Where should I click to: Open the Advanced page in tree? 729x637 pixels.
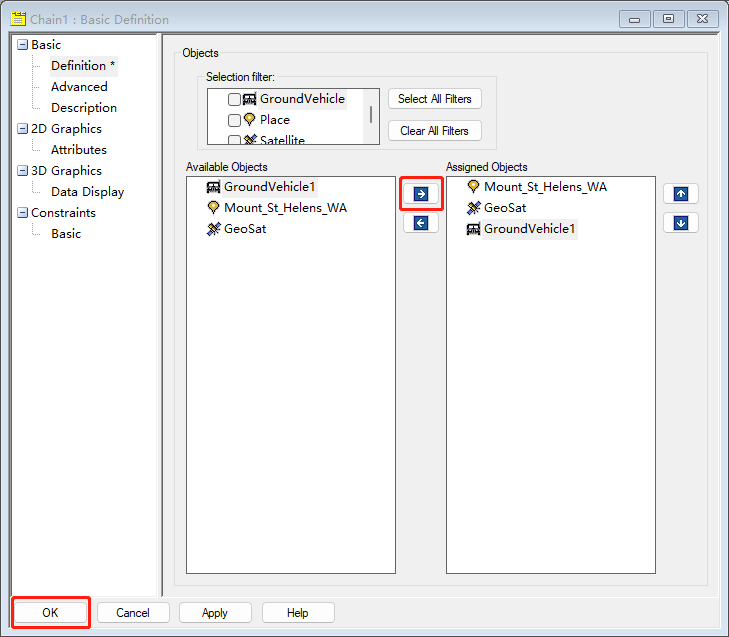click(x=79, y=87)
